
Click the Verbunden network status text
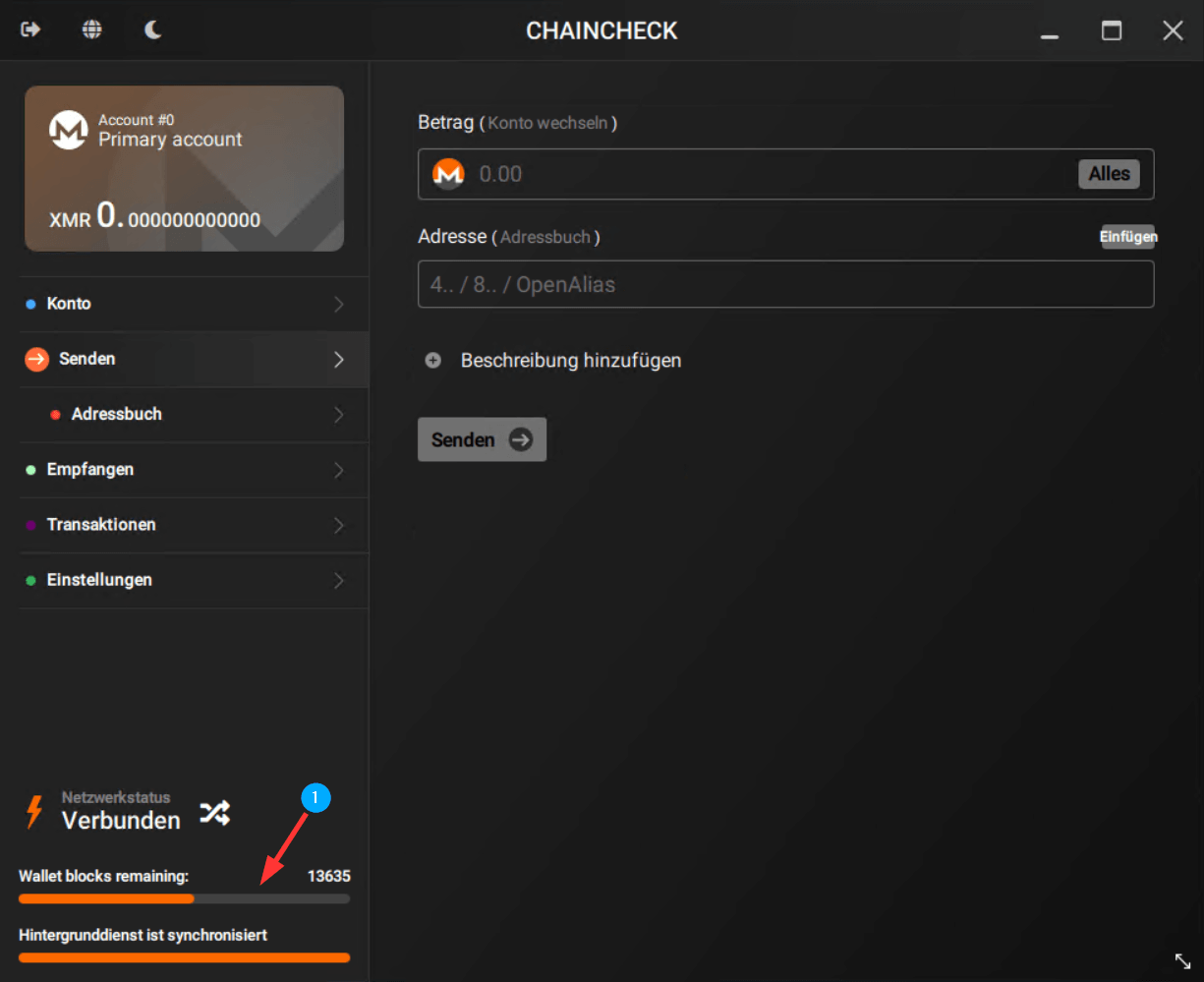(121, 821)
